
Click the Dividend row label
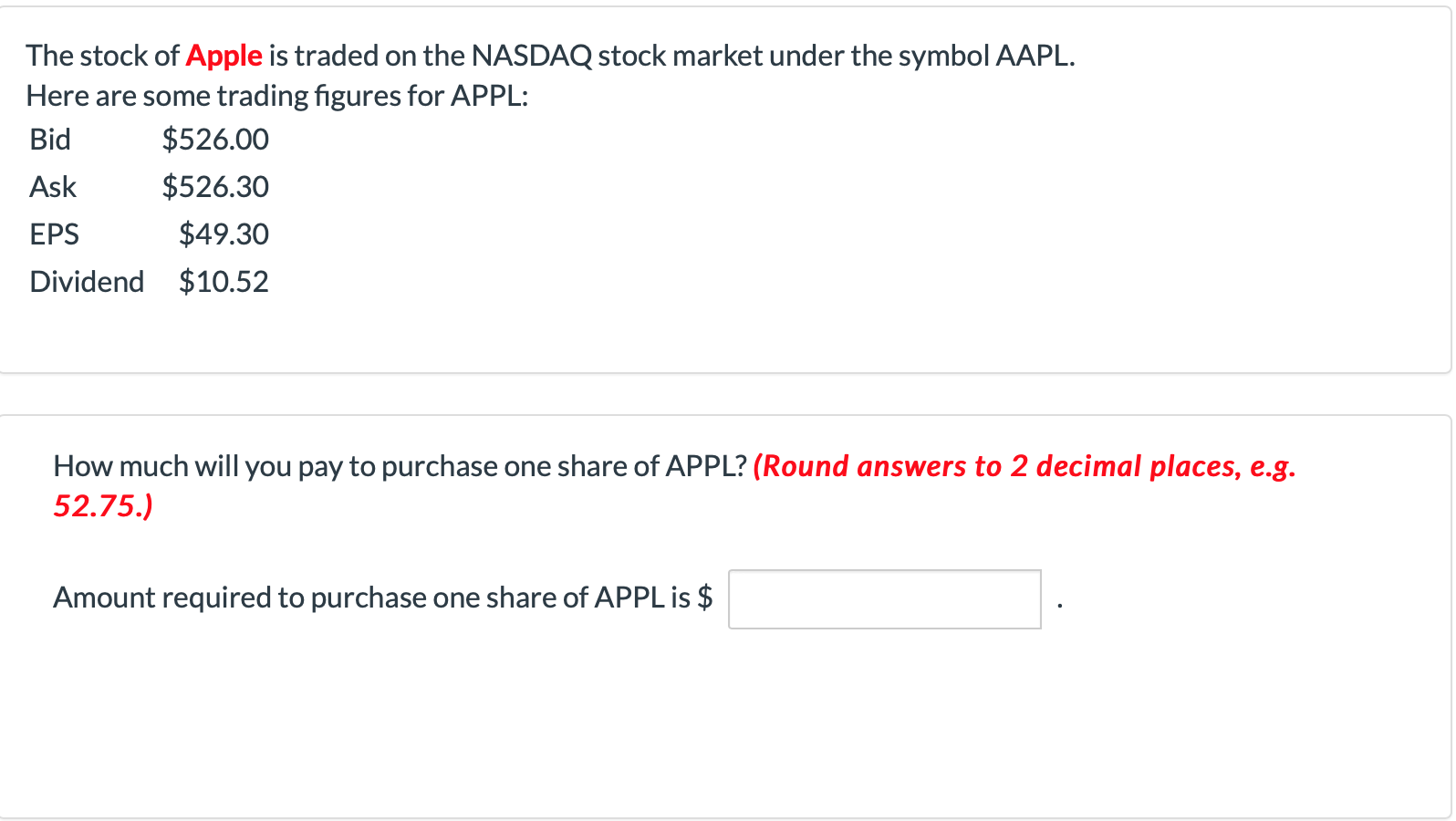(x=87, y=282)
